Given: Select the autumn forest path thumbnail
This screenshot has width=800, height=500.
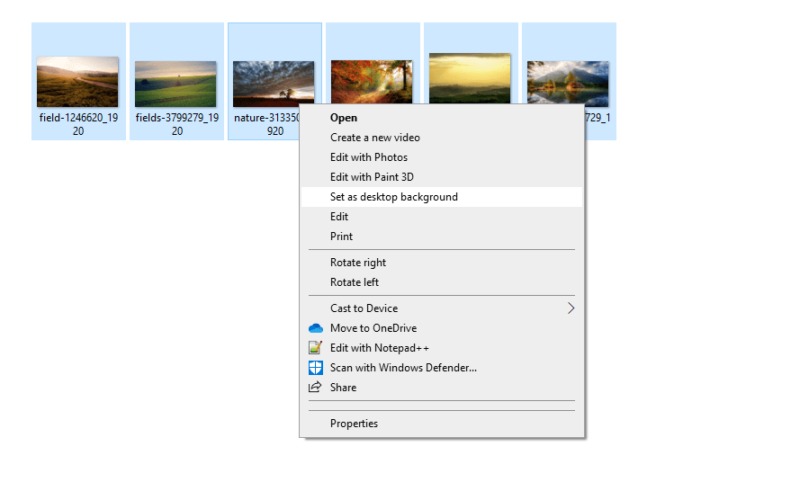Looking at the screenshot, I should [371, 82].
